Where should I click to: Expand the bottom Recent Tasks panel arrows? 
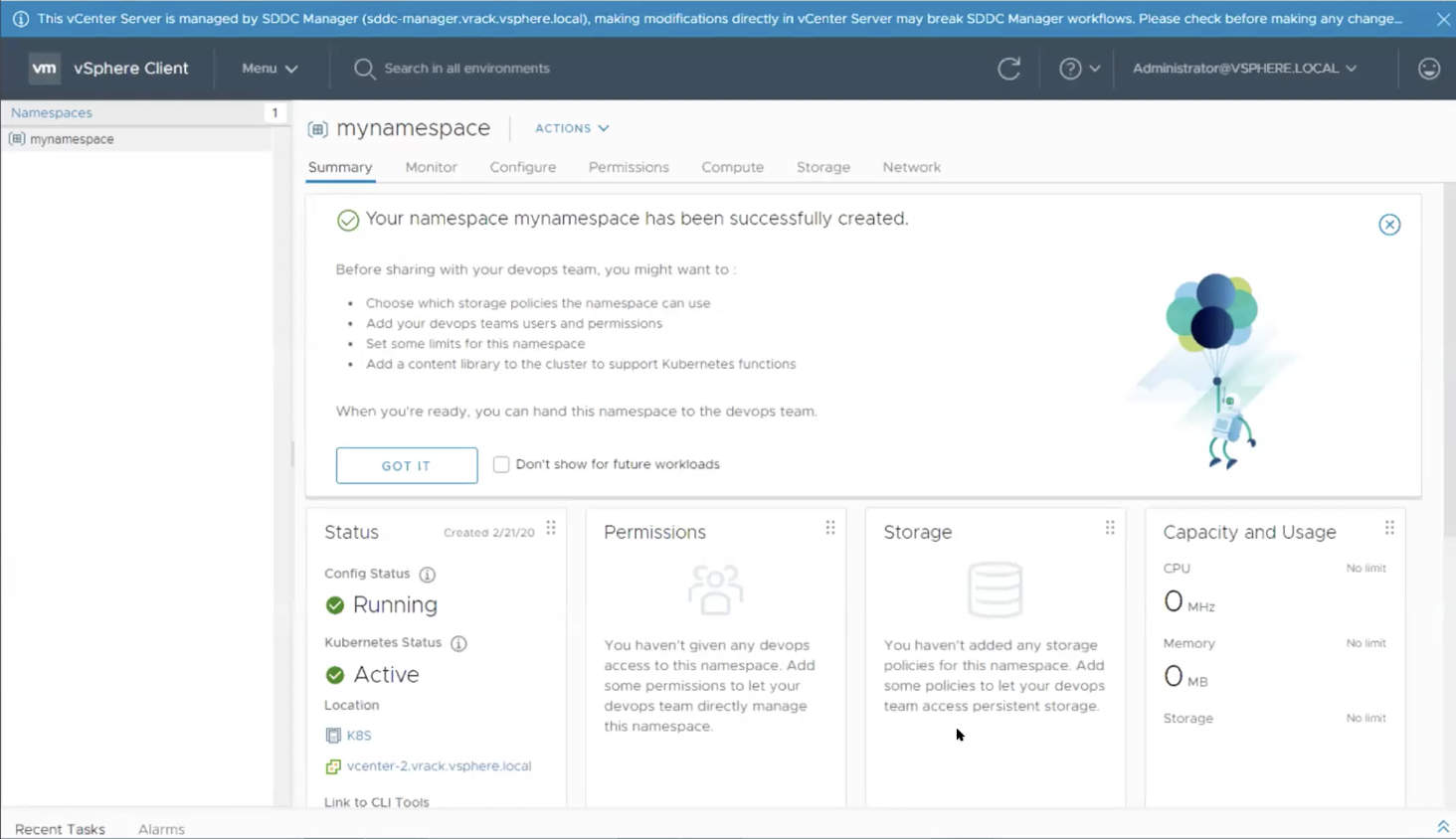click(1442, 827)
